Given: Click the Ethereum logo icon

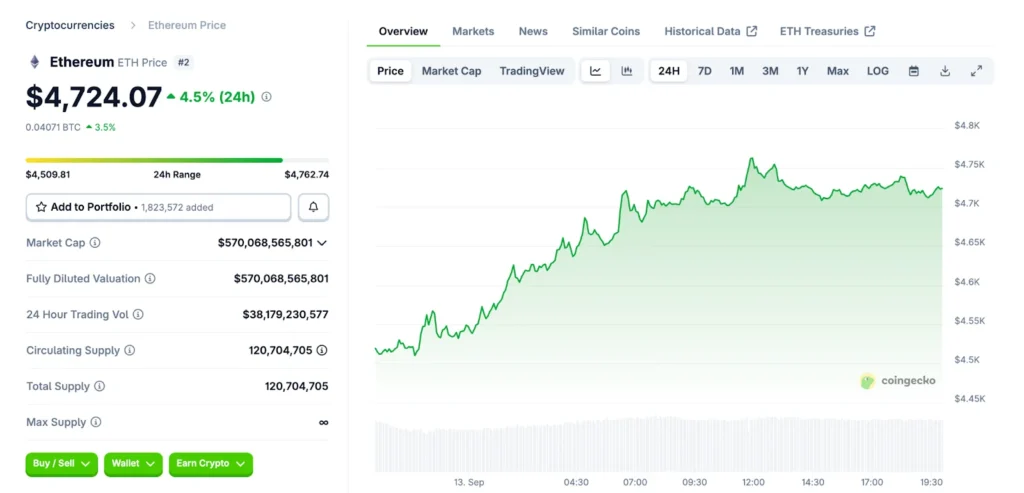Looking at the screenshot, I should click(x=35, y=63).
